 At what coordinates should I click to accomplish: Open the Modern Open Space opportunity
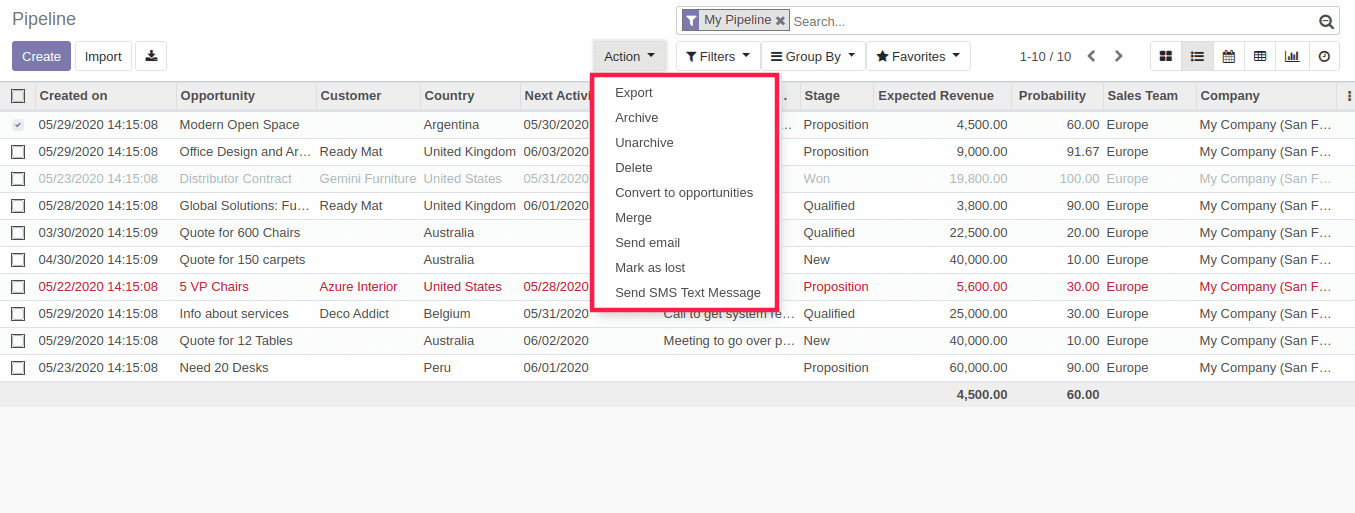pos(239,125)
